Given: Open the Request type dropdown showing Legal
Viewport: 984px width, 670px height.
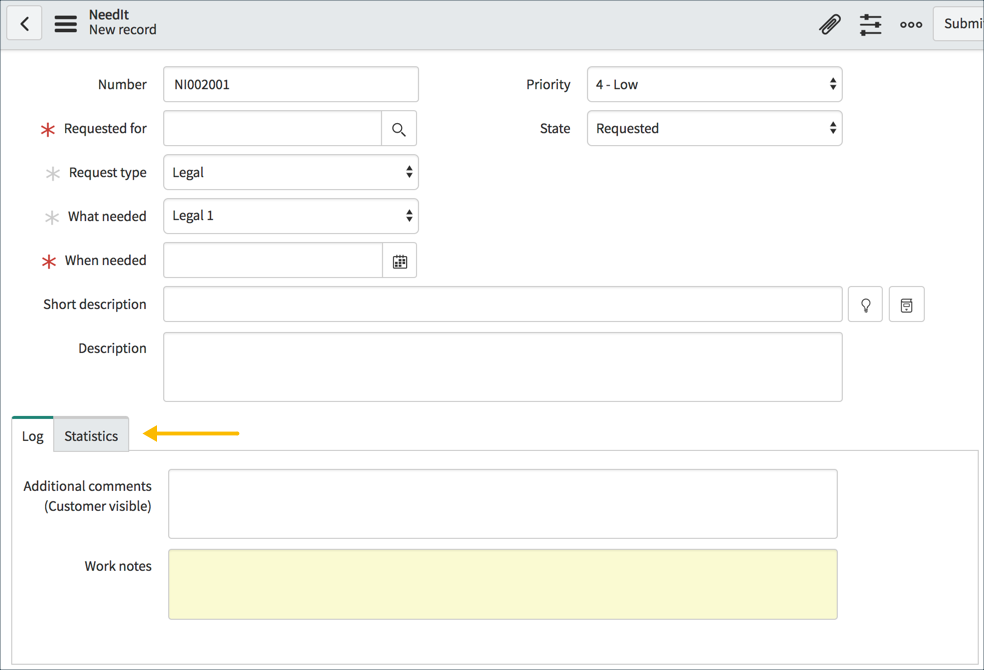Looking at the screenshot, I should coord(290,172).
